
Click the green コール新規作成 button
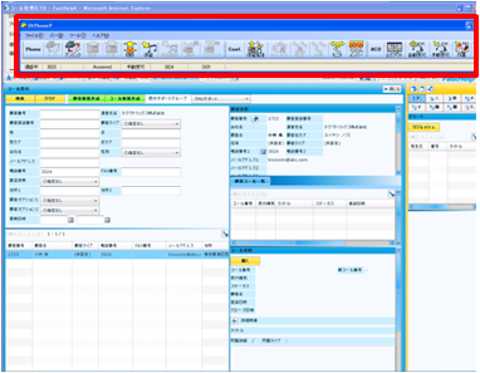[125, 99]
